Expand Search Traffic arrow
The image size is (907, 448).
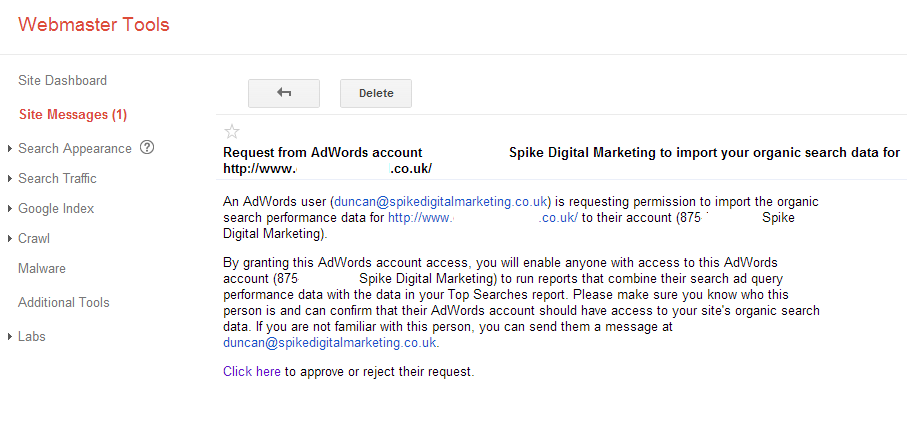tap(10, 179)
